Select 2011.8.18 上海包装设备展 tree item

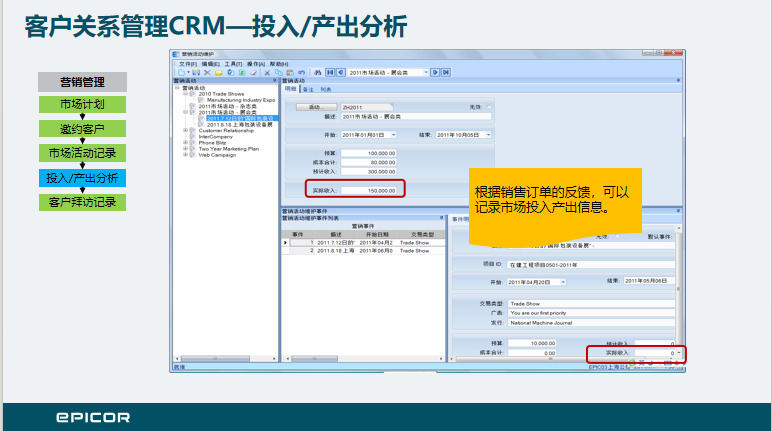(239, 125)
